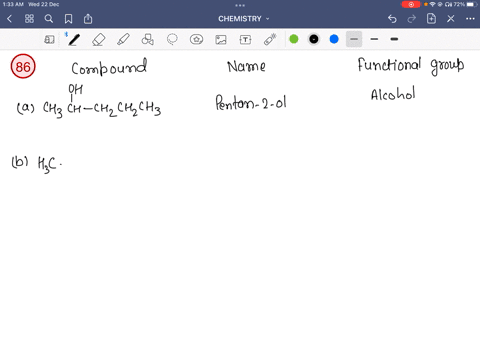480x360 pixels.
Task: Select the Text box tool
Action: pyautogui.click(x=245, y=40)
